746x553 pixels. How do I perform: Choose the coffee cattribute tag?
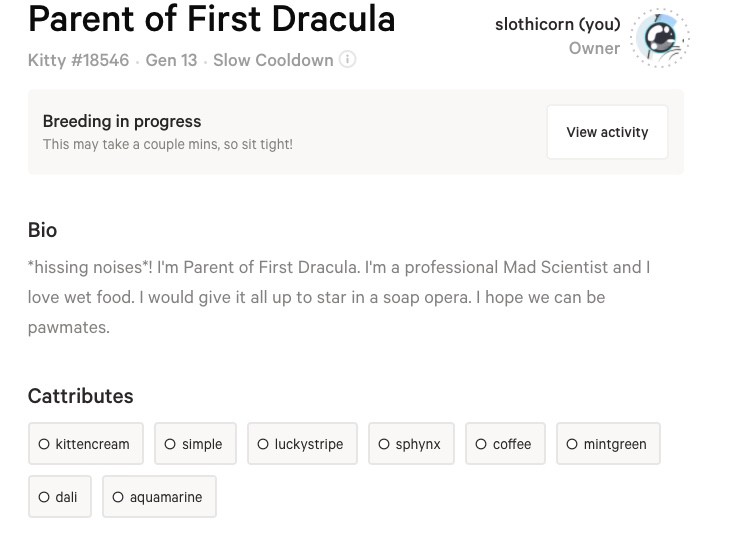click(x=505, y=444)
